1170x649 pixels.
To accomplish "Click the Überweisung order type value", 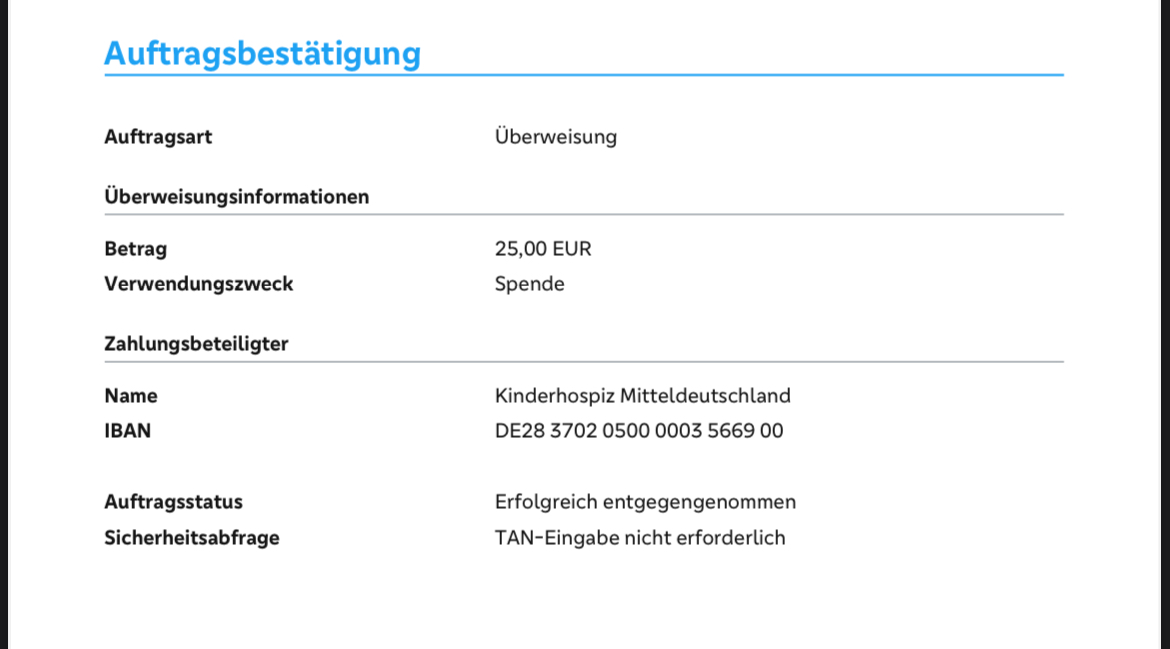I will (x=555, y=137).
